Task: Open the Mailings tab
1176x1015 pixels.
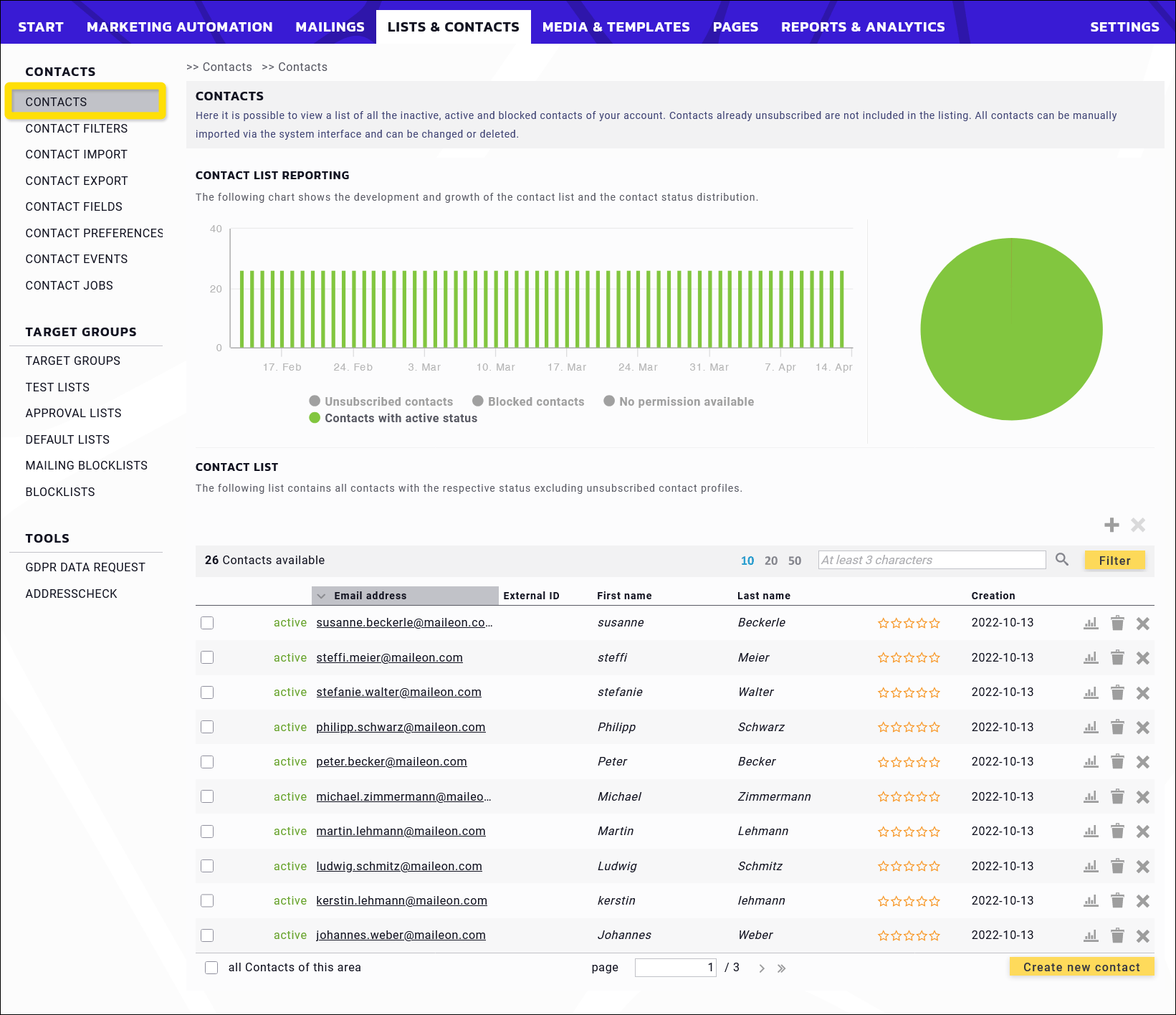Action: click(330, 27)
